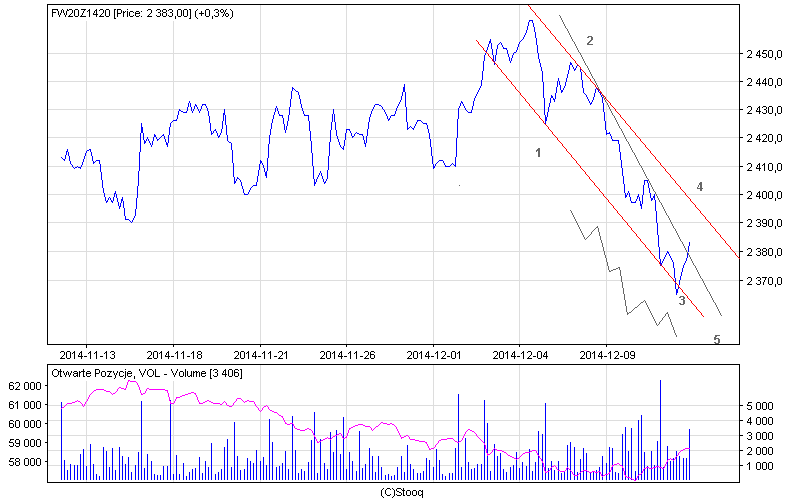This screenshot has width=800, height=500.
Task: Click the 58 000 open interest label
Action: [25, 462]
